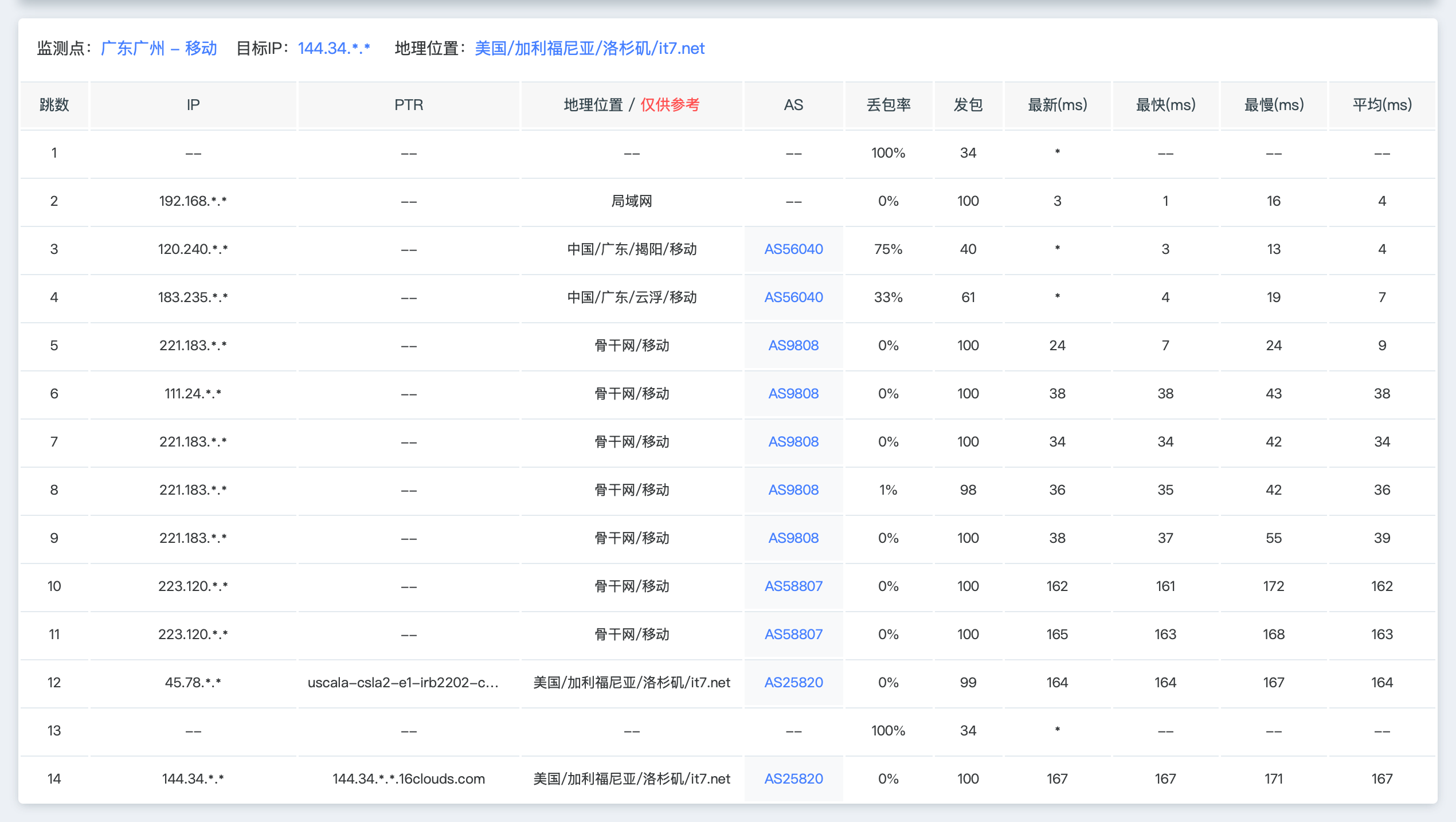
Task: Click the 192.168.*.* IP cell
Action: coord(193,201)
